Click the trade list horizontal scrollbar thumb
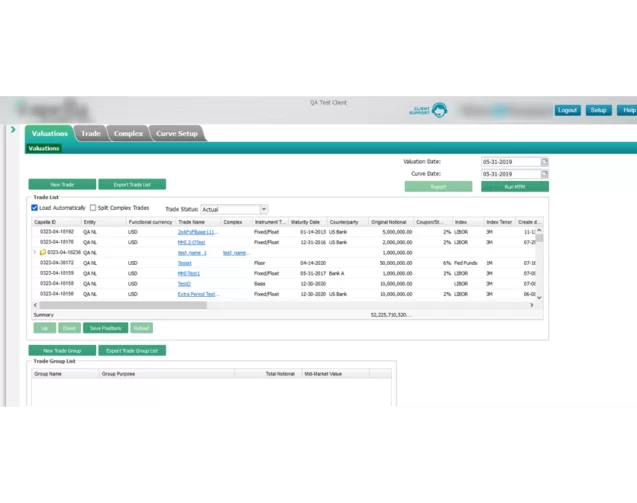Viewport: 637px width, 503px height. [x=123, y=305]
